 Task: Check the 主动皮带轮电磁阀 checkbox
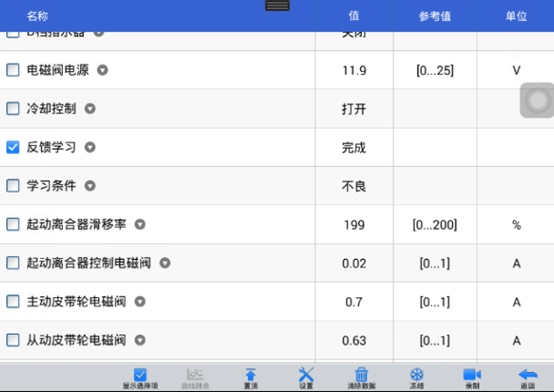[13, 302]
